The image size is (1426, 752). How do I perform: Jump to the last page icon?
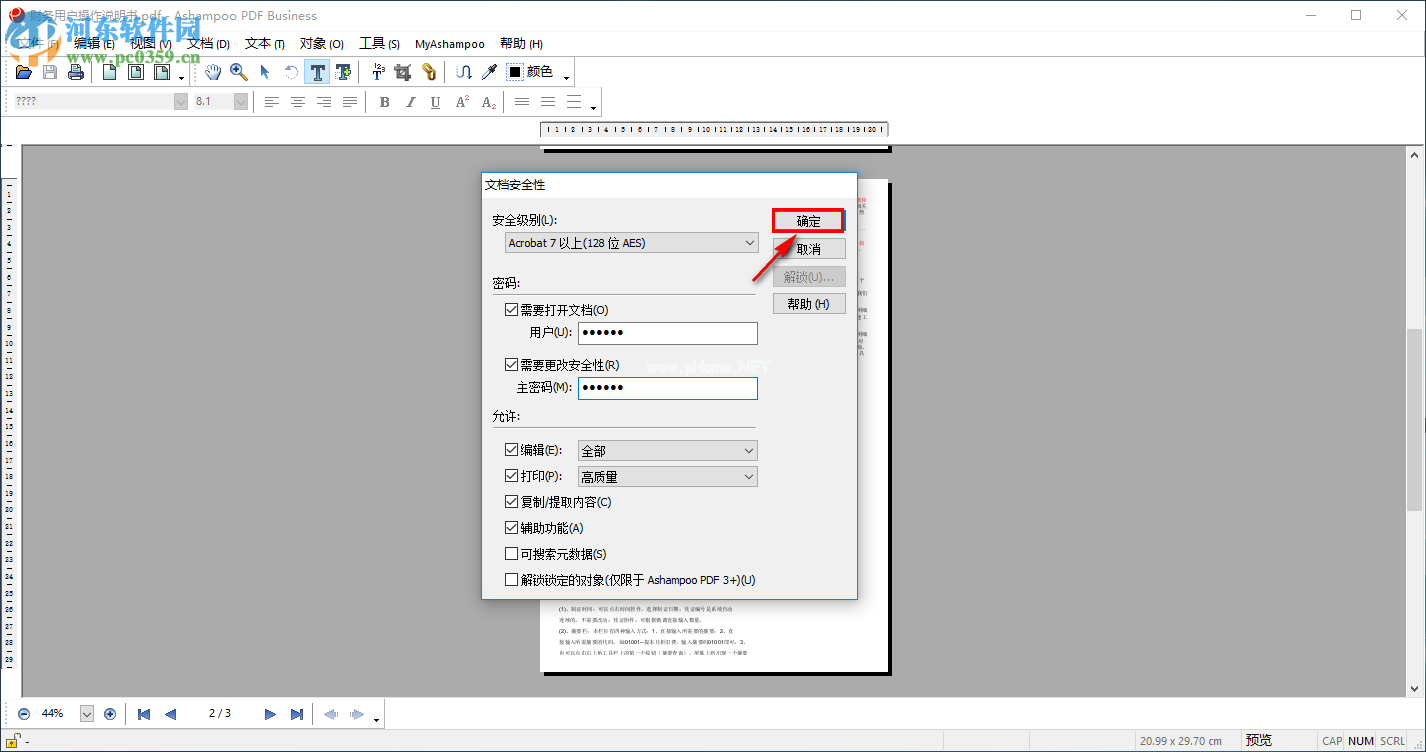point(297,713)
